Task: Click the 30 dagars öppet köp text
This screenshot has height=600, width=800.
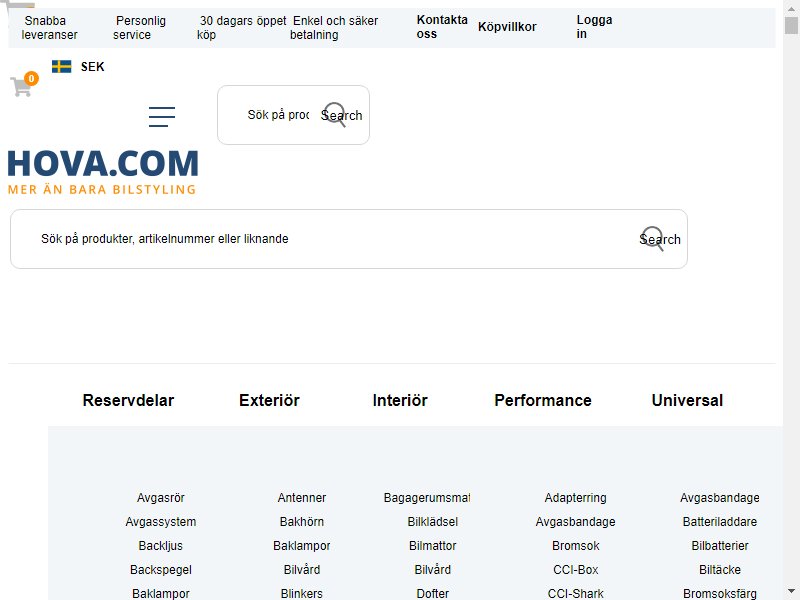Action: tap(242, 28)
